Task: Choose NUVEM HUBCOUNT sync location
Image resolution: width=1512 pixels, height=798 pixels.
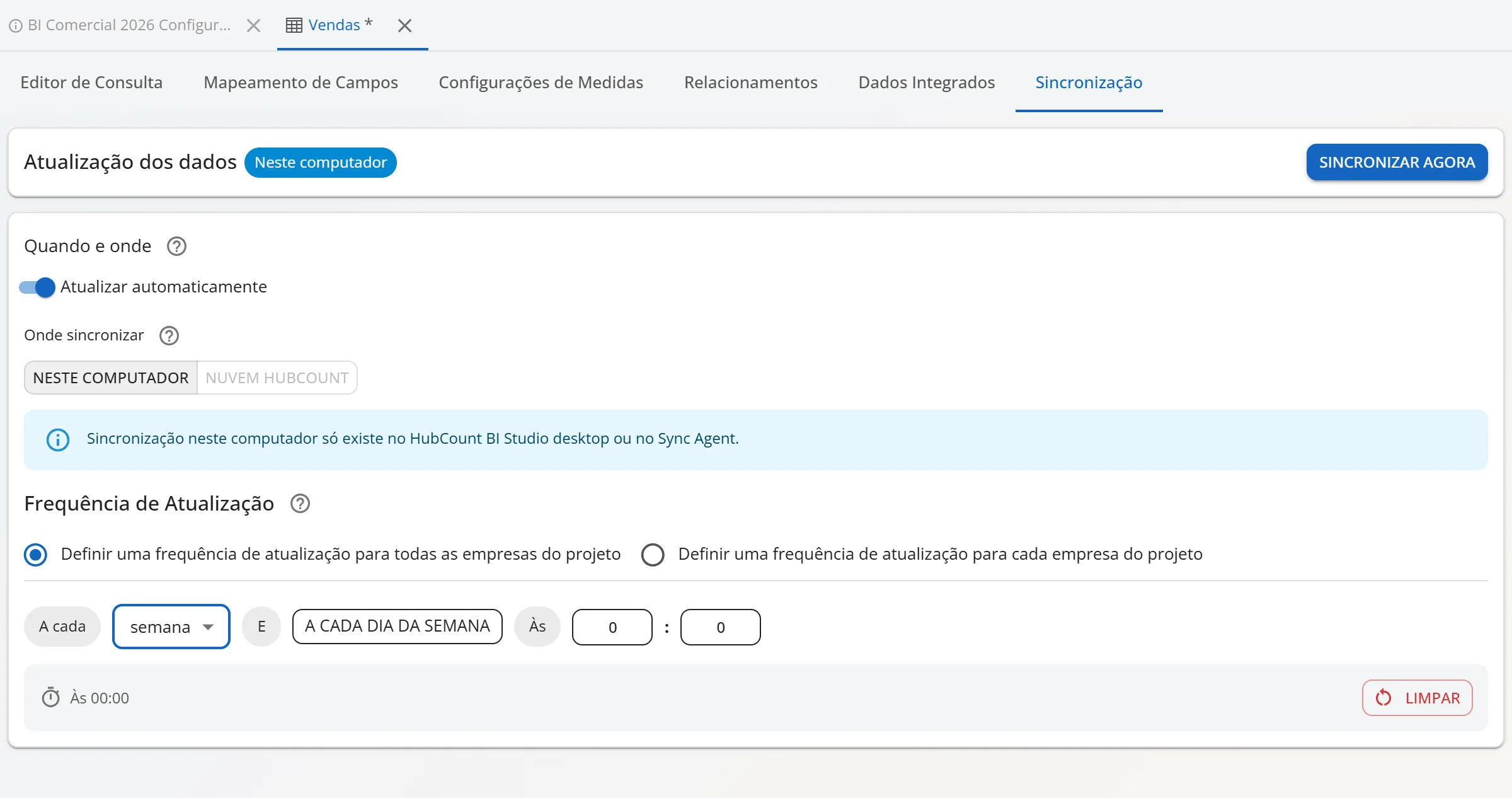Action: coord(277,378)
